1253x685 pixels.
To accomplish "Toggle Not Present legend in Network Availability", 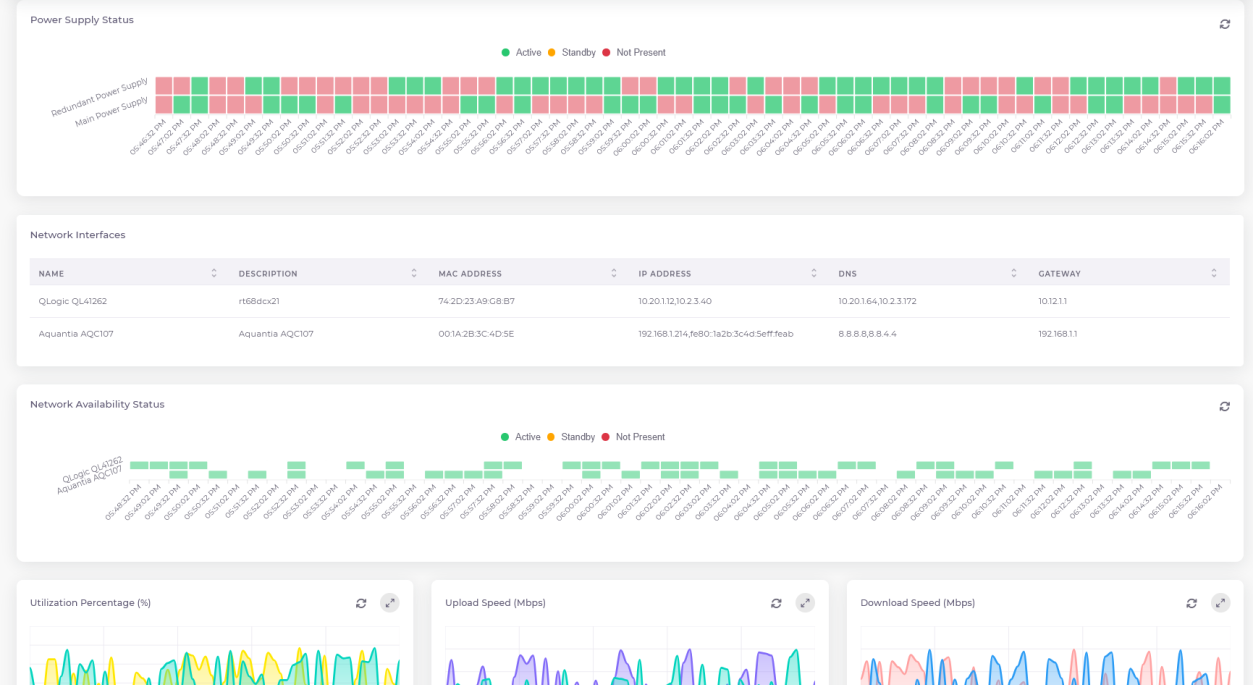I will coord(640,437).
